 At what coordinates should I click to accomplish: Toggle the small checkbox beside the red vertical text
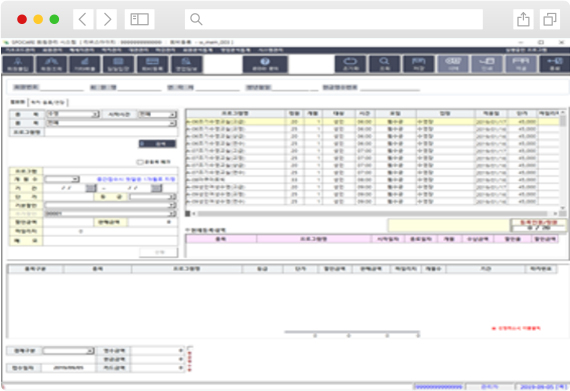[x=190, y=348]
